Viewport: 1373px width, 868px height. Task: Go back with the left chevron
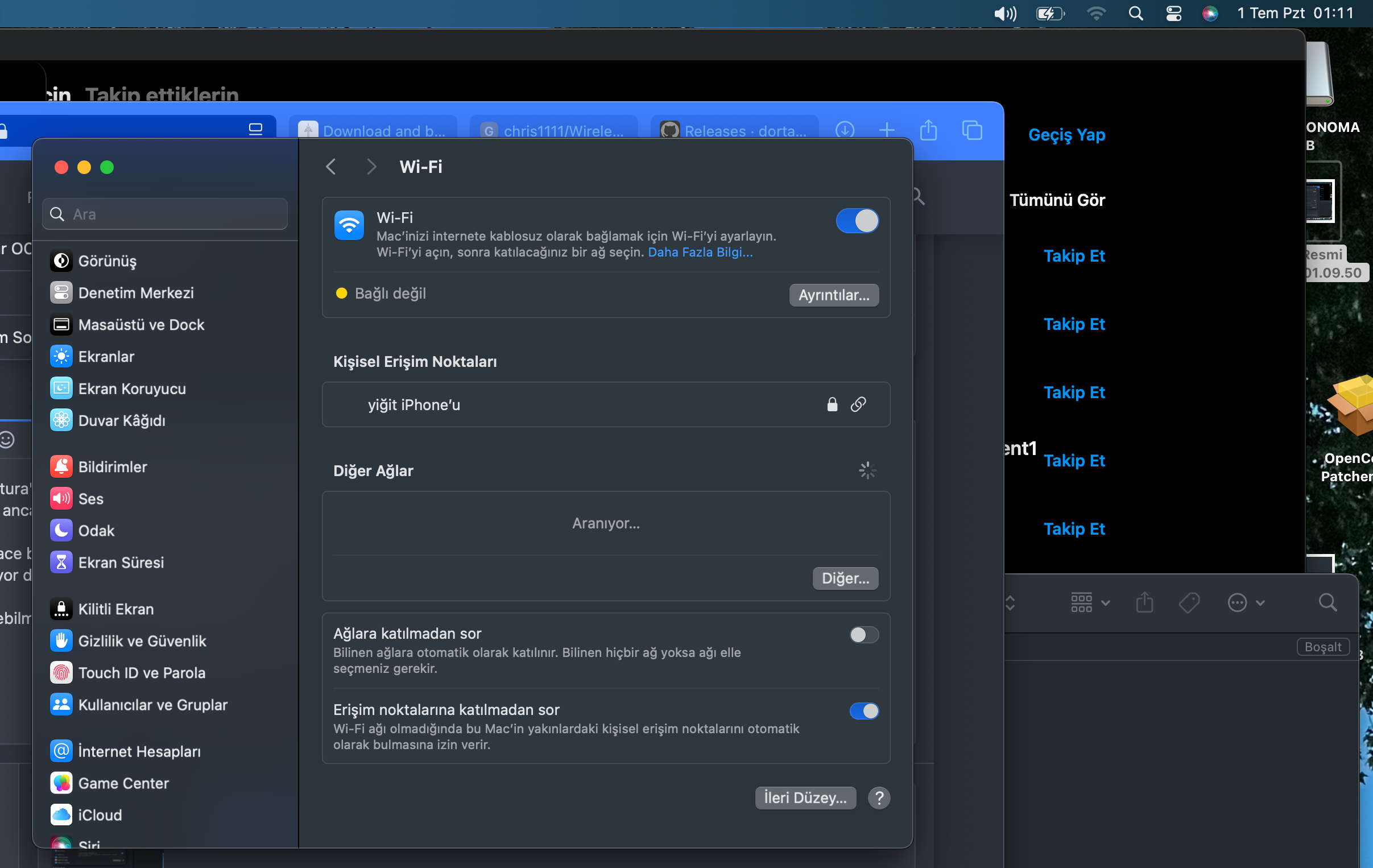point(330,167)
